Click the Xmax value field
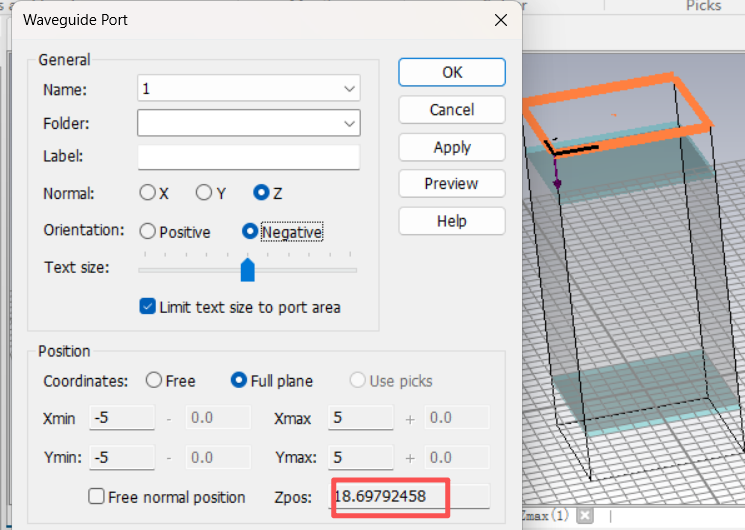 [361, 418]
